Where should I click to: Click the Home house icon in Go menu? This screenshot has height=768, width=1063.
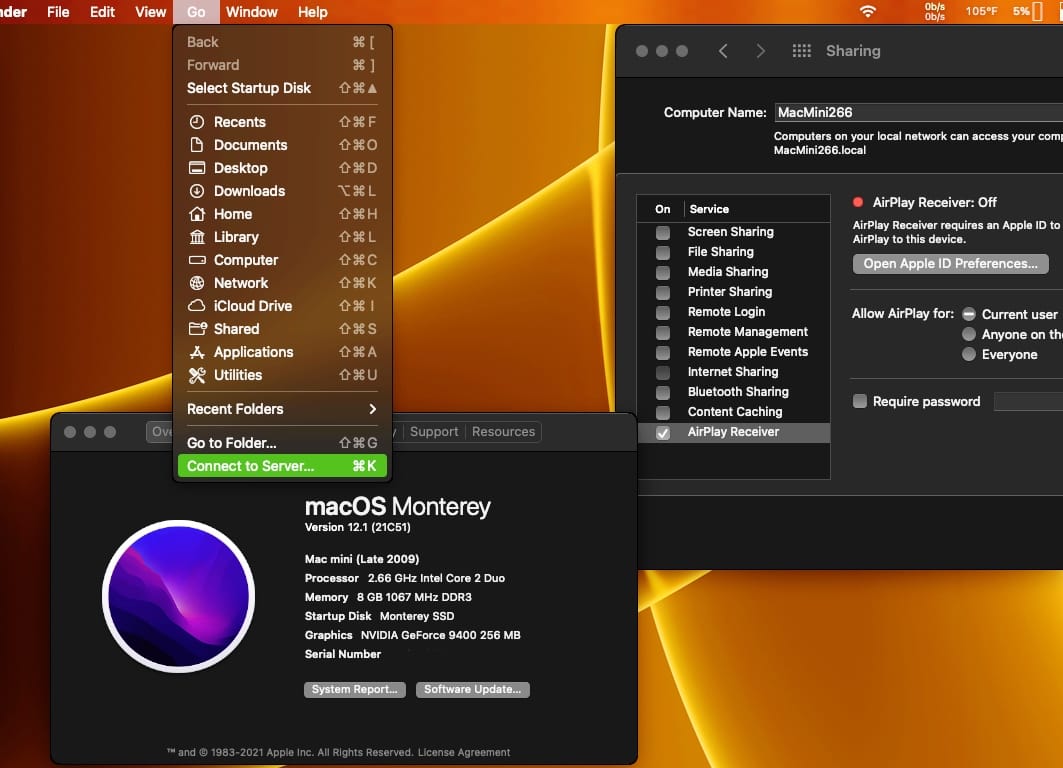point(197,214)
